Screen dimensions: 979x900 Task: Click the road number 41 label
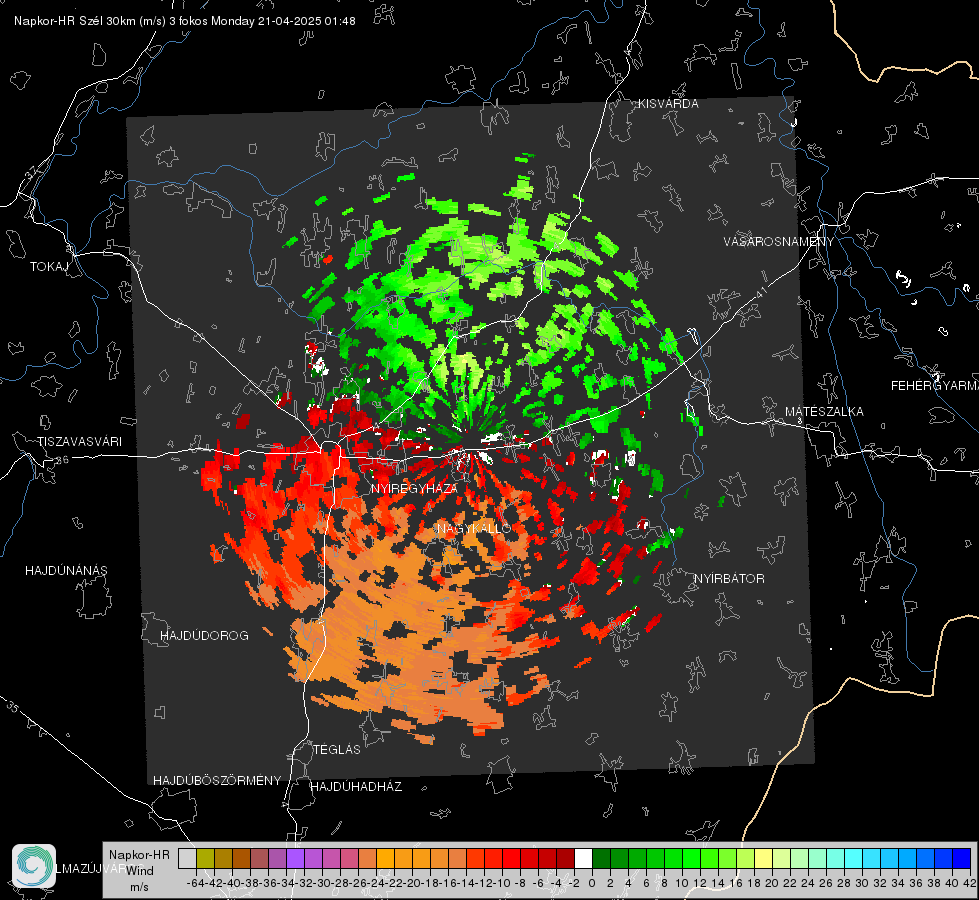tap(760, 292)
